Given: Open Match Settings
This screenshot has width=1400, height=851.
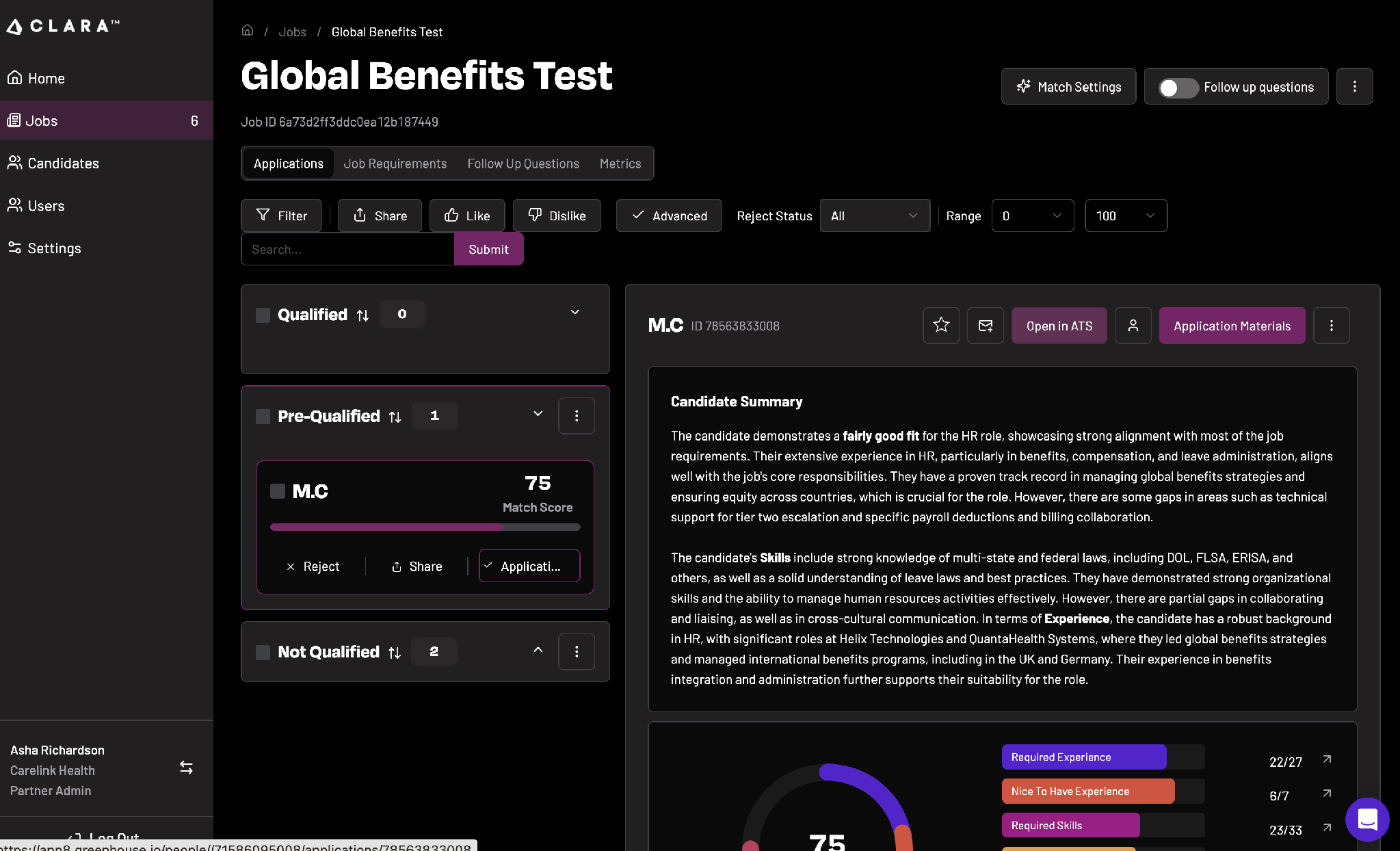Looking at the screenshot, I should (1068, 86).
